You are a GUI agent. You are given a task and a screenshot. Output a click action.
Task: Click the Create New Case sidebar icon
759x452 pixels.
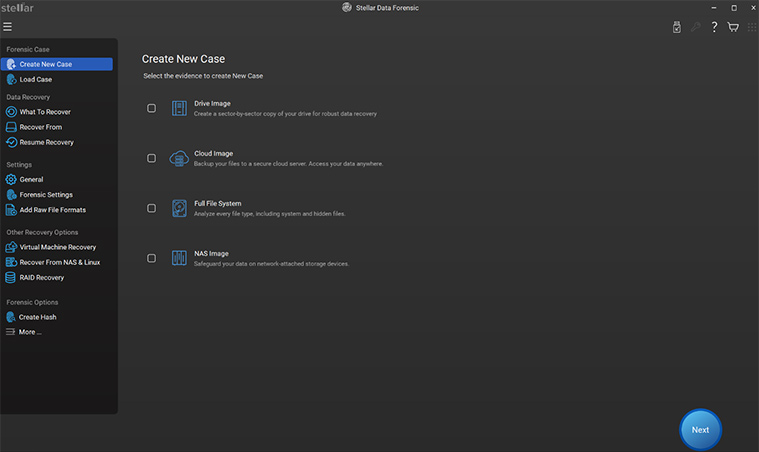pos(11,64)
